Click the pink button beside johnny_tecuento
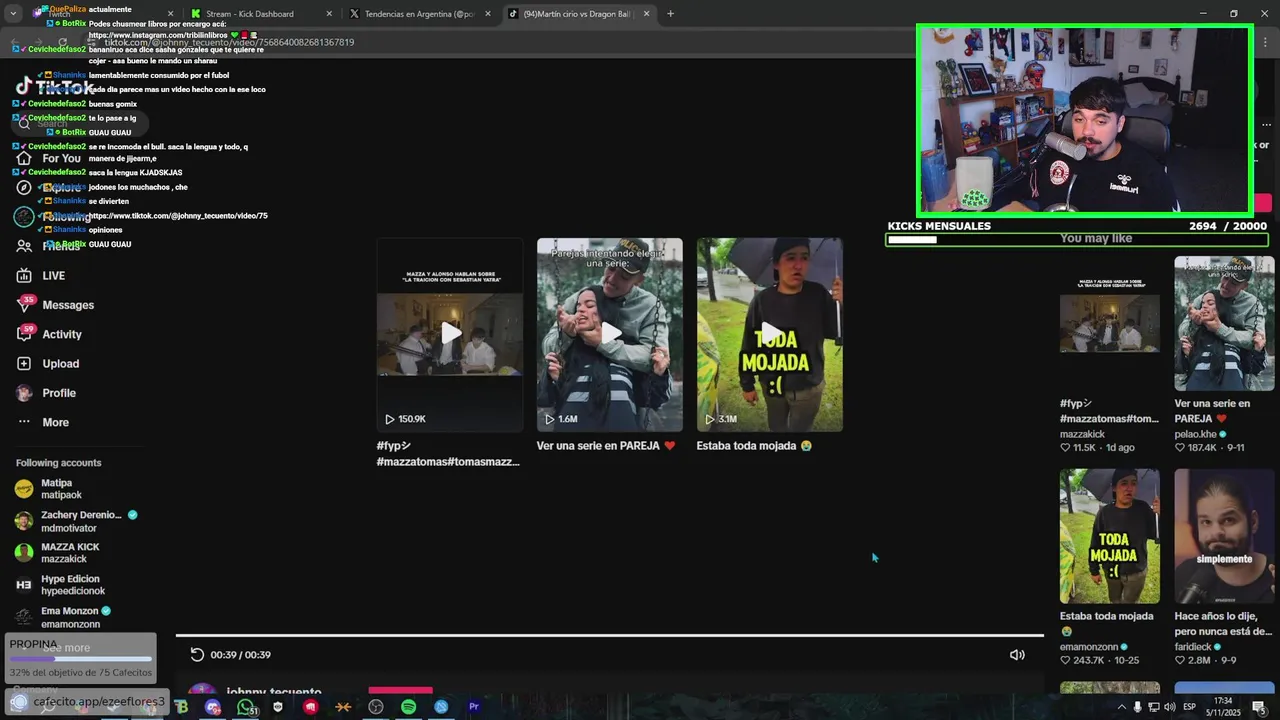Viewport: 1280px width, 720px height. [400, 691]
